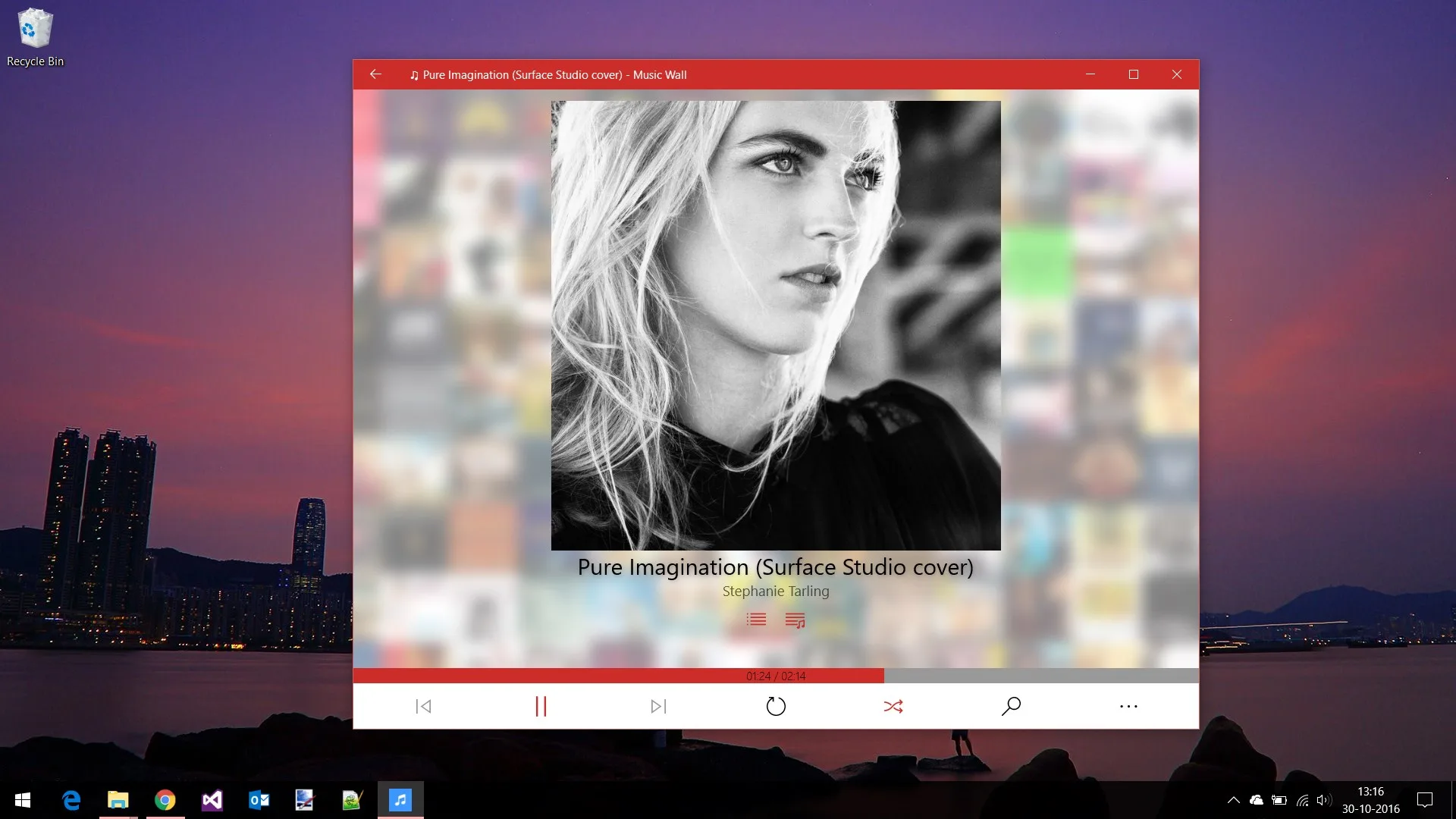Skip to the next track
Screen dimensions: 1456x819
(658, 707)
